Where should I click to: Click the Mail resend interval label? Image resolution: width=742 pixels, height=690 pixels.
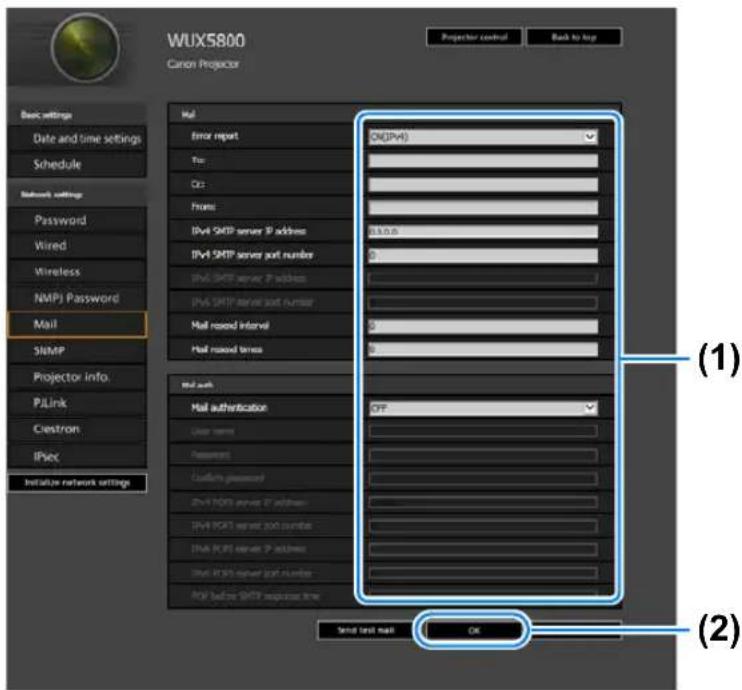(x=230, y=326)
